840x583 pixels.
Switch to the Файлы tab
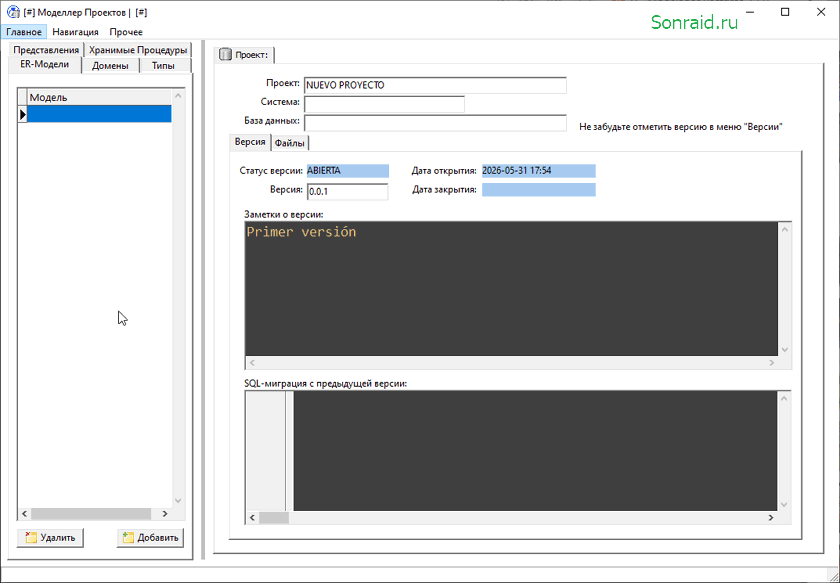pyautogui.click(x=290, y=143)
